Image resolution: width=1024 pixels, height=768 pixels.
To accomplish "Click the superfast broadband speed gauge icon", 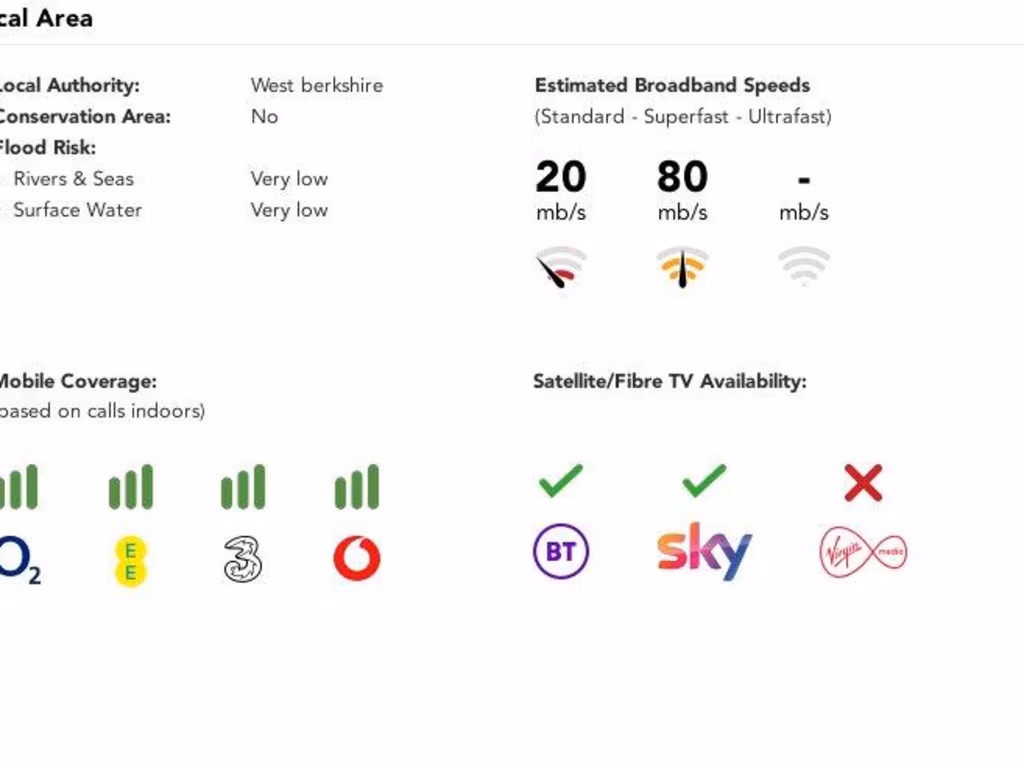I will point(683,267).
